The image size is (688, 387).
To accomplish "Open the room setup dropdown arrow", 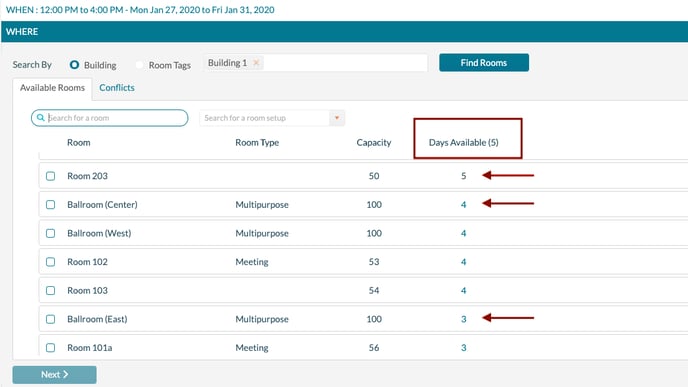I will point(337,118).
